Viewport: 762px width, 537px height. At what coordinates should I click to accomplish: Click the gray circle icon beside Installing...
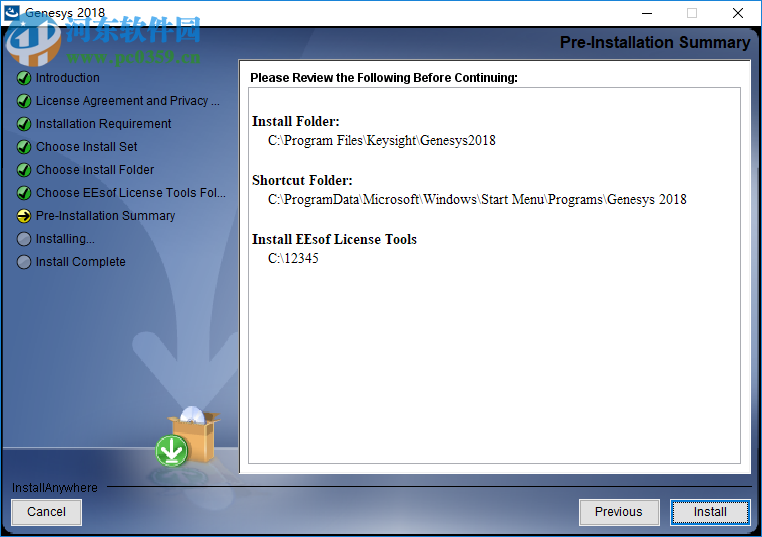point(24,239)
